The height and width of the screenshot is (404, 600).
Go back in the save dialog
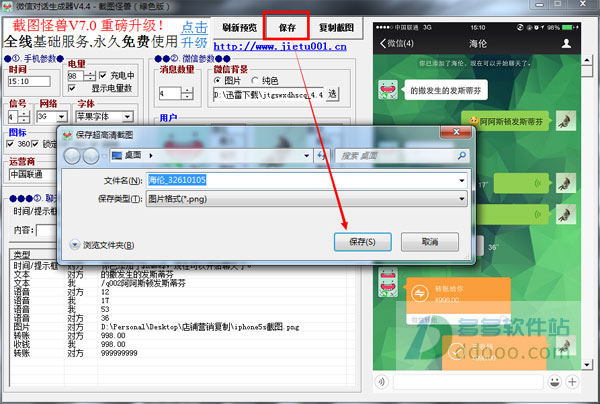point(72,156)
